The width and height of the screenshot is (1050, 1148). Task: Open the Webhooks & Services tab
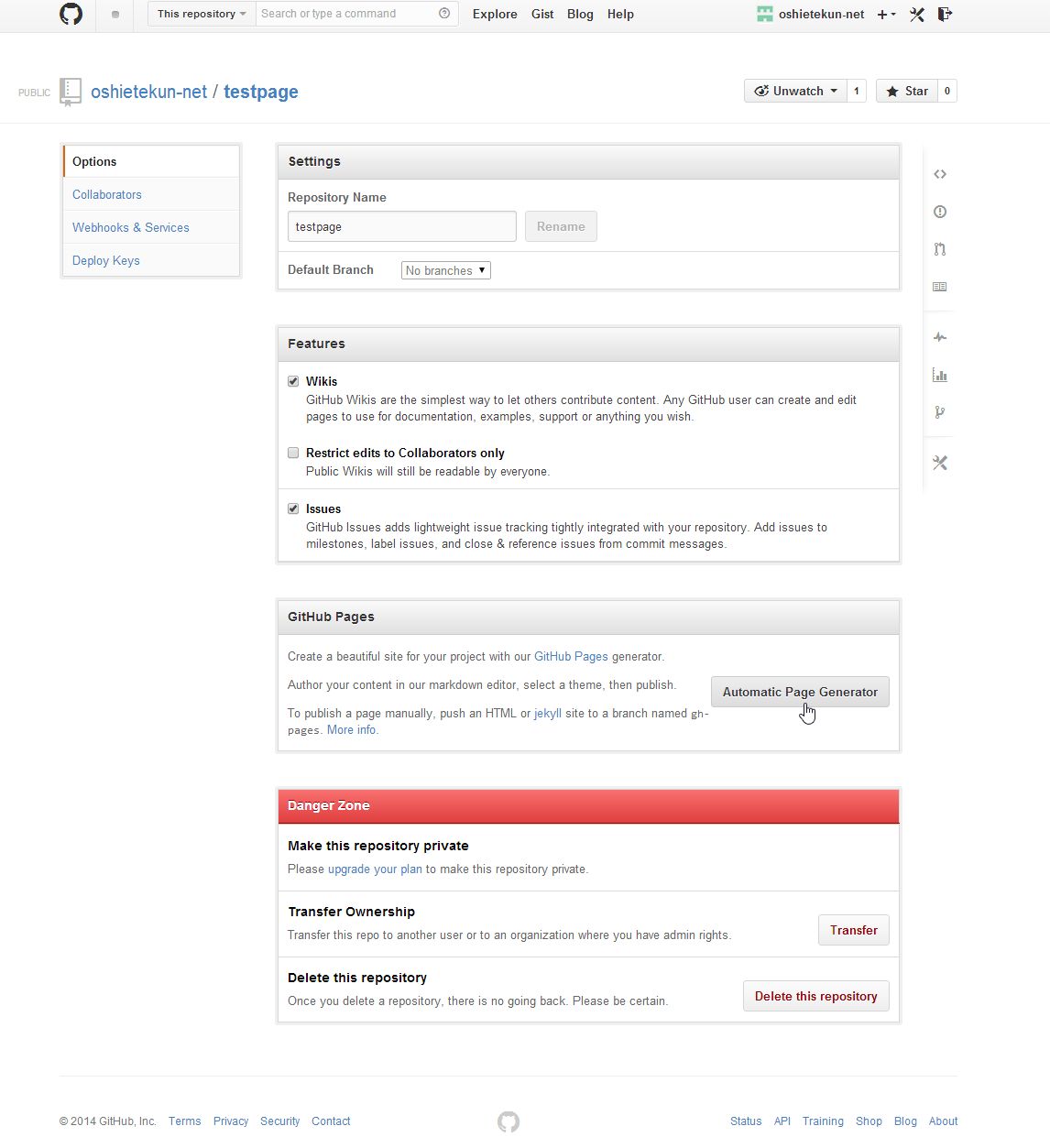151,227
